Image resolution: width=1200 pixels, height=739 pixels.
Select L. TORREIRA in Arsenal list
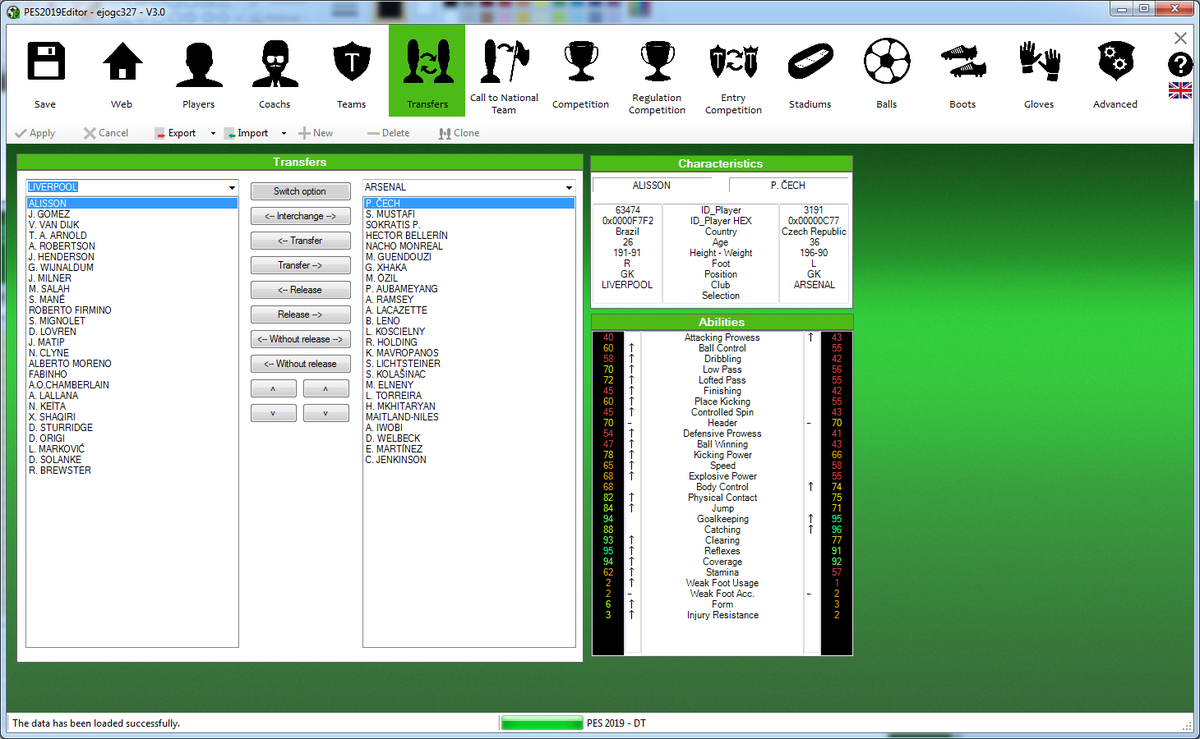[x=469, y=395]
